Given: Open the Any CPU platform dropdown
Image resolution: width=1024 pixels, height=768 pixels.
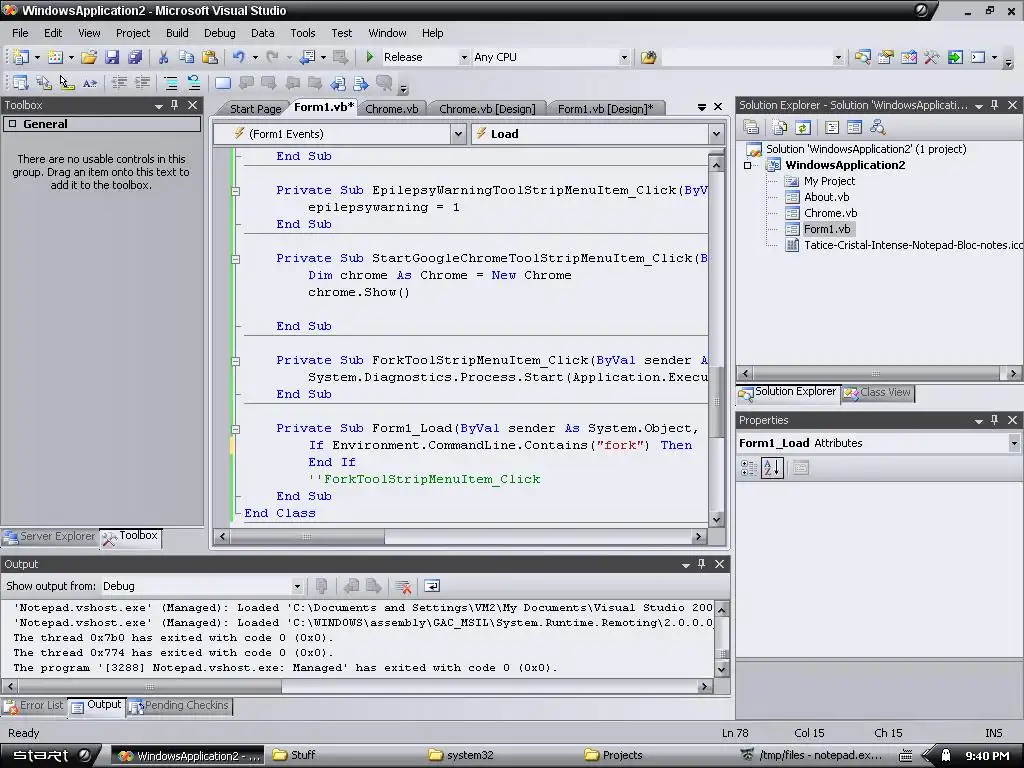Looking at the screenshot, I should coord(624,57).
